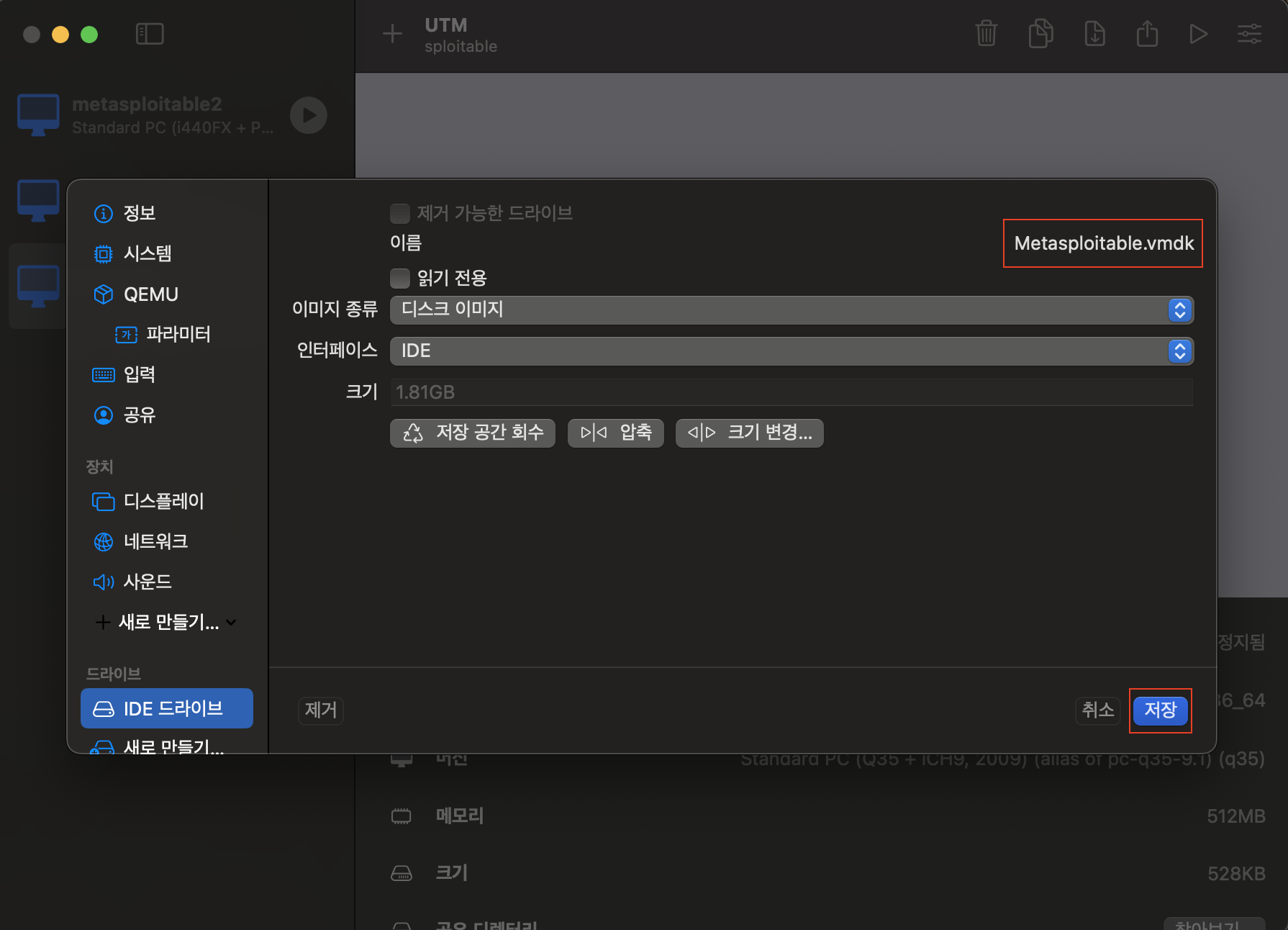The width and height of the screenshot is (1288, 930).
Task: Select the third VM monitor icon in sidebar
Action: click(x=38, y=286)
